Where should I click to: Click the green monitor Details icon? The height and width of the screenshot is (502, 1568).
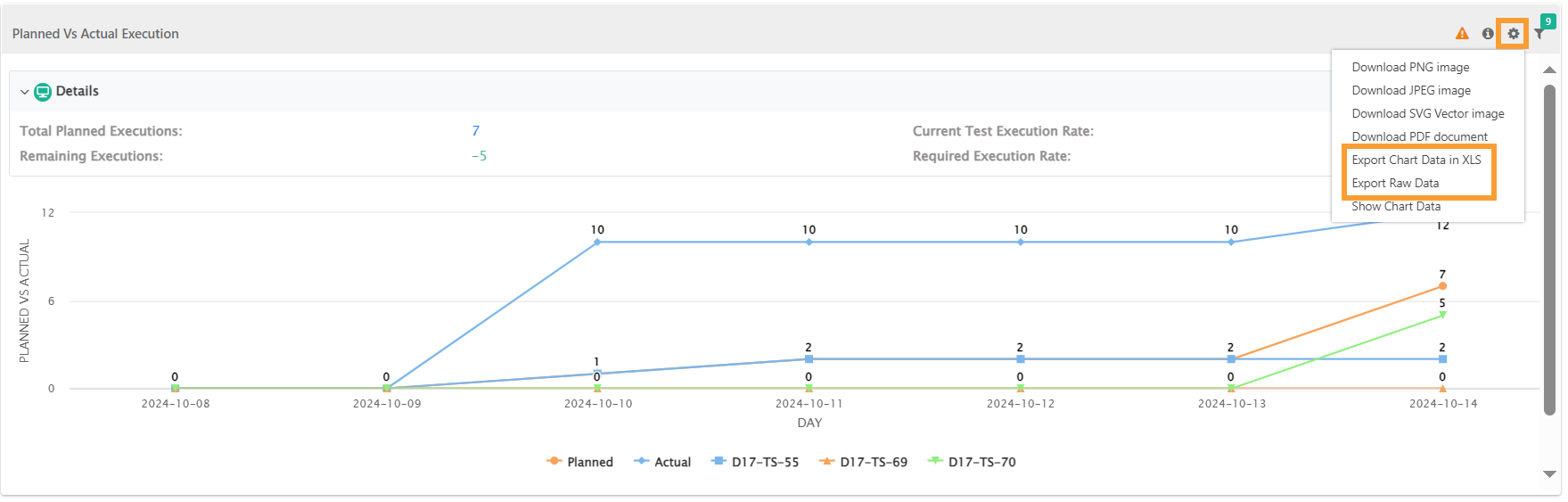[x=42, y=92]
